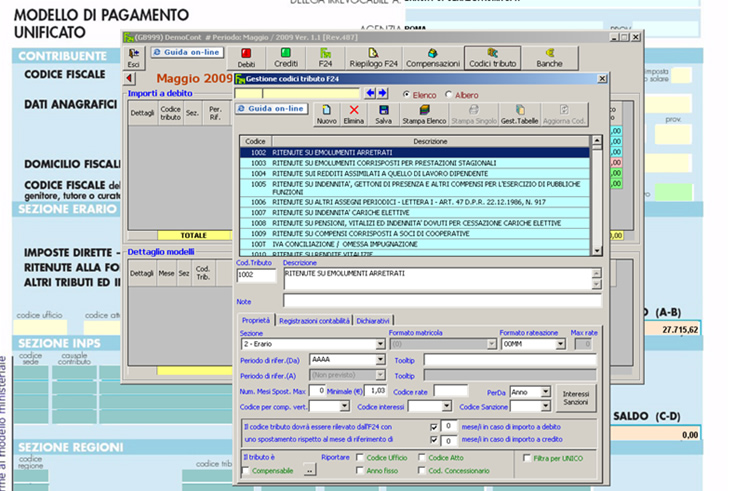Image resolution: width=747 pixels, height=491 pixels.
Task: Switch to the Dichiarativi tab
Action: click(374, 321)
